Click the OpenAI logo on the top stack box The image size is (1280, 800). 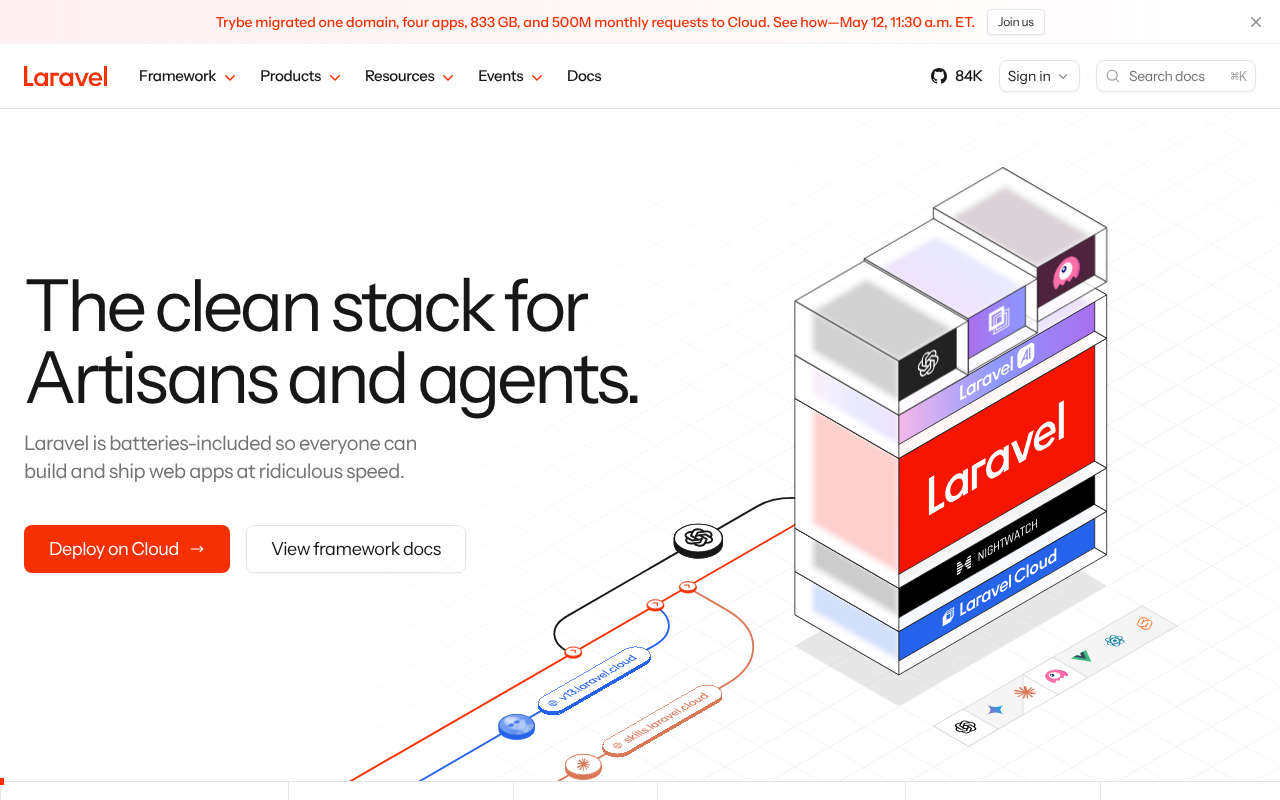[x=927, y=362]
